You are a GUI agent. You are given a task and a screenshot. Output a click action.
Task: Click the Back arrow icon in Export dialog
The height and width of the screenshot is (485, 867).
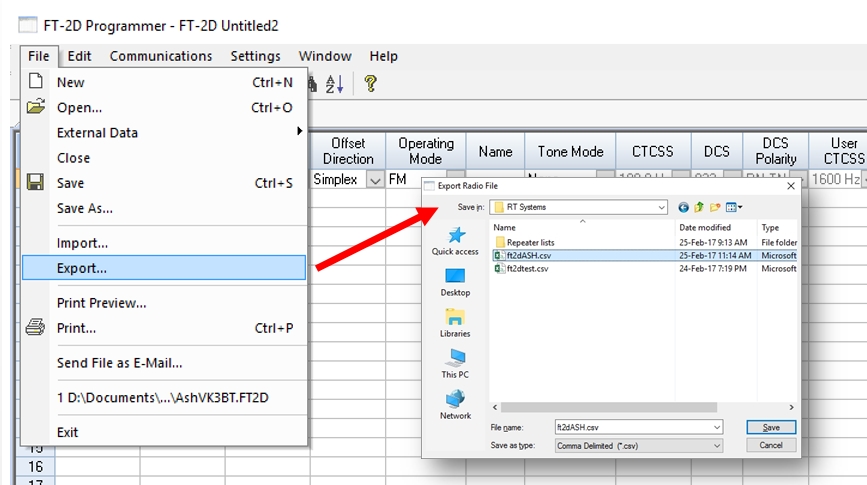point(683,207)
